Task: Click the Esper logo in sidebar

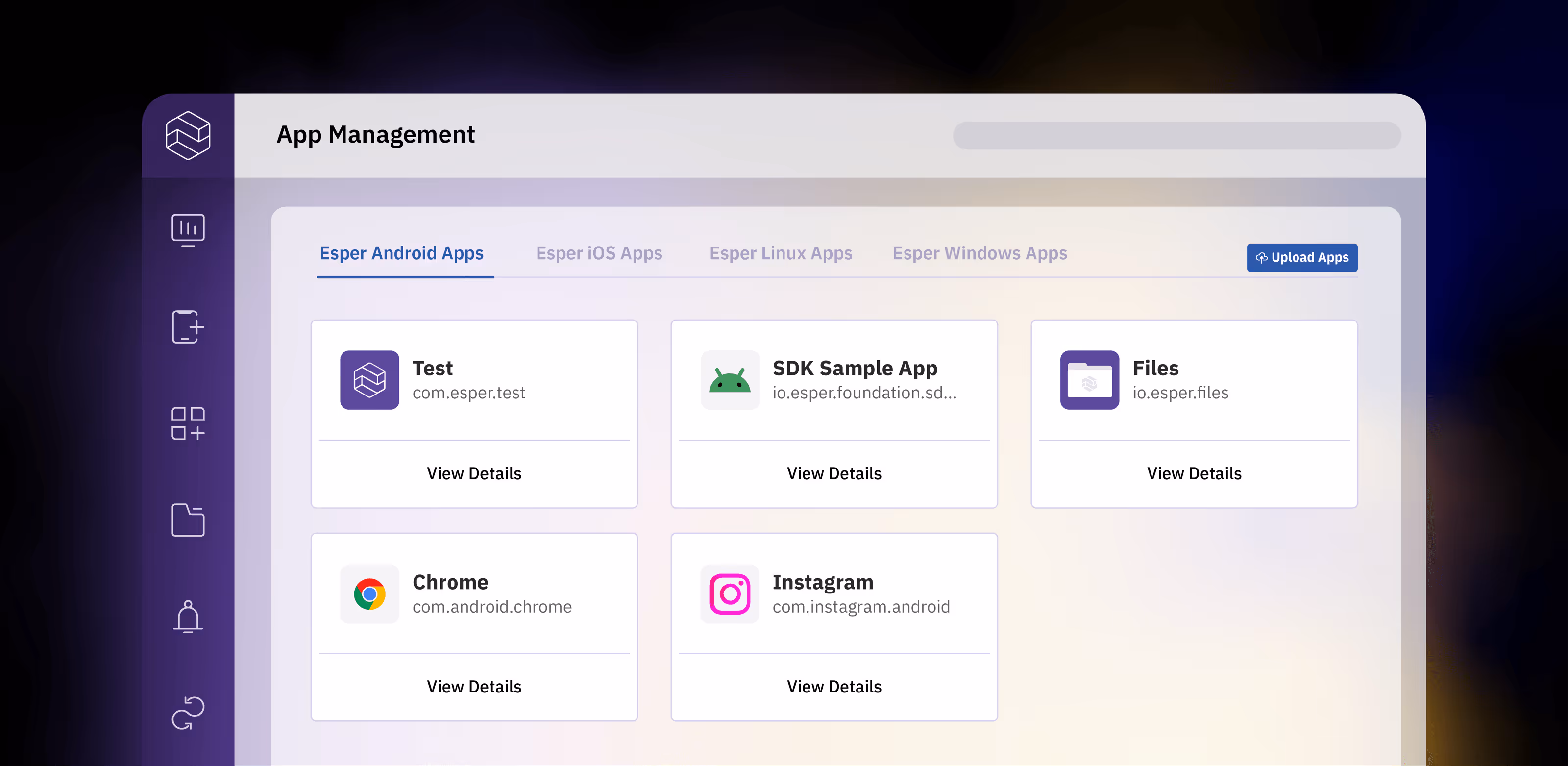Action: coord(188,135)
